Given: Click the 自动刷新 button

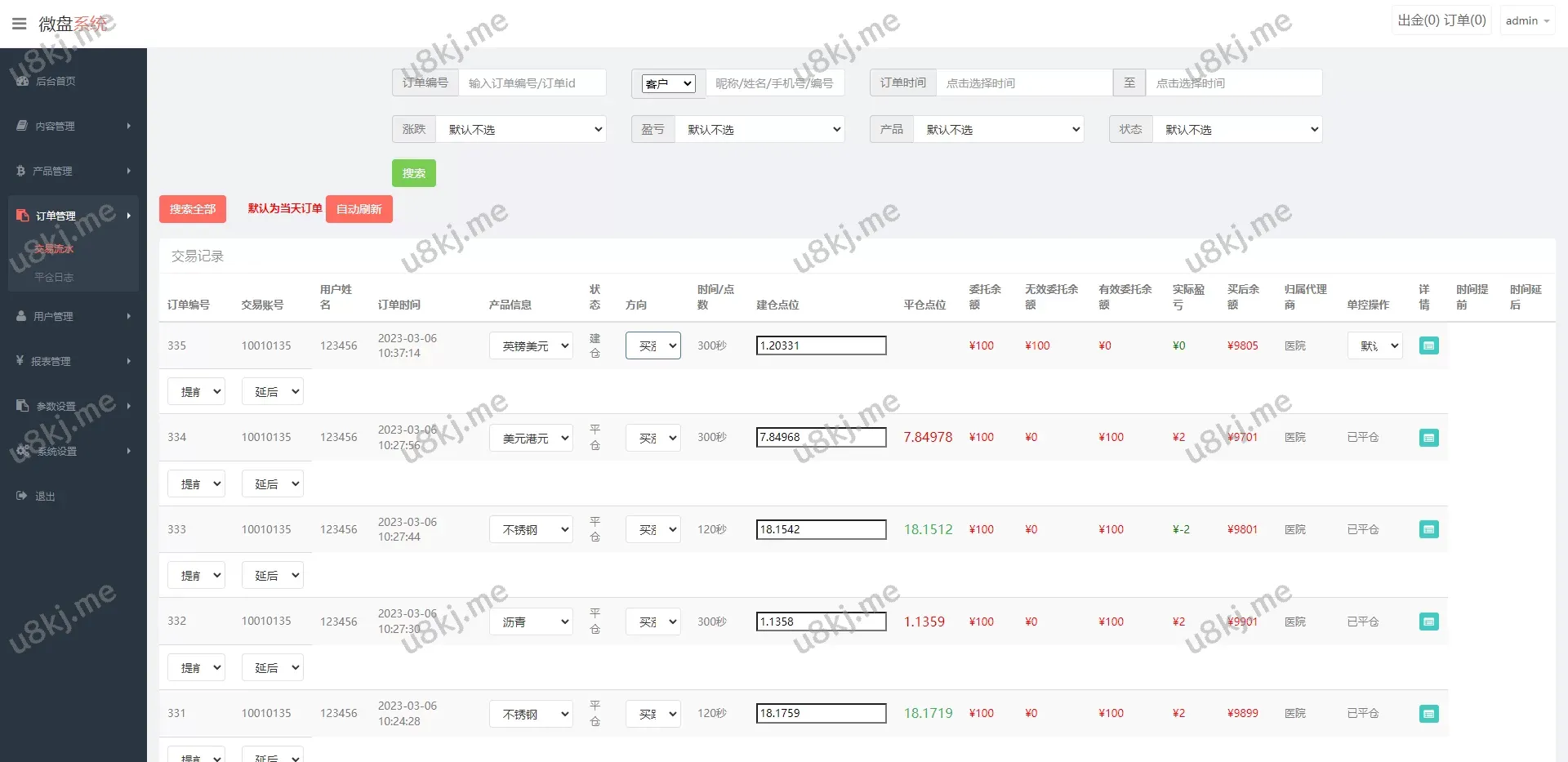Looking at the screenshot, I should point(359,209).
